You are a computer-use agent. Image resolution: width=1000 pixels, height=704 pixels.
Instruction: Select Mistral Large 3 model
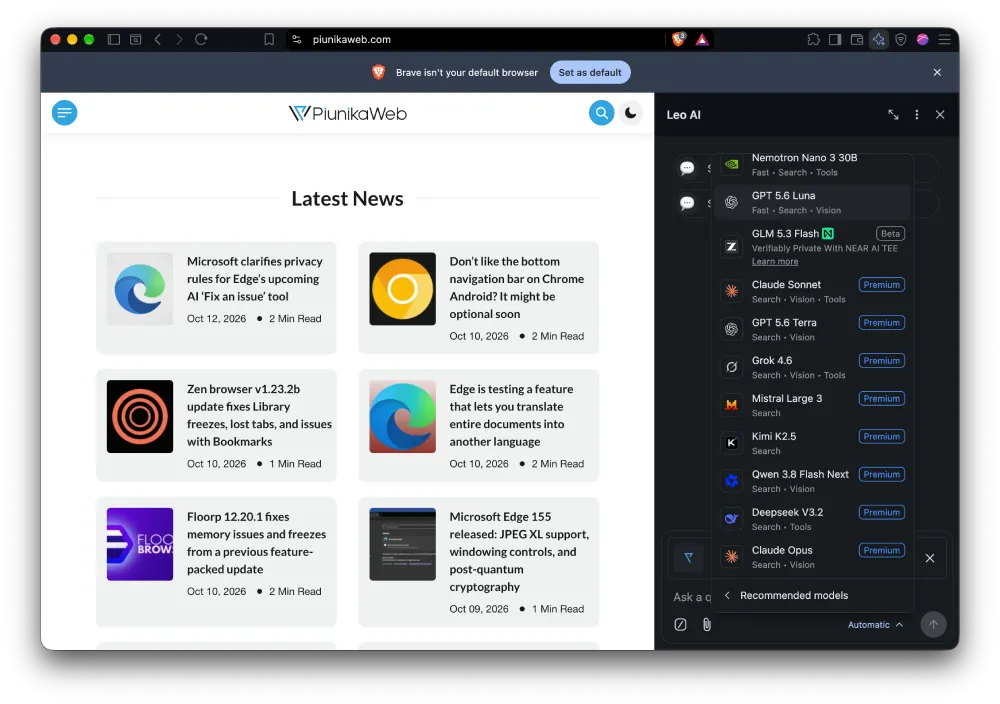(811, 406)
